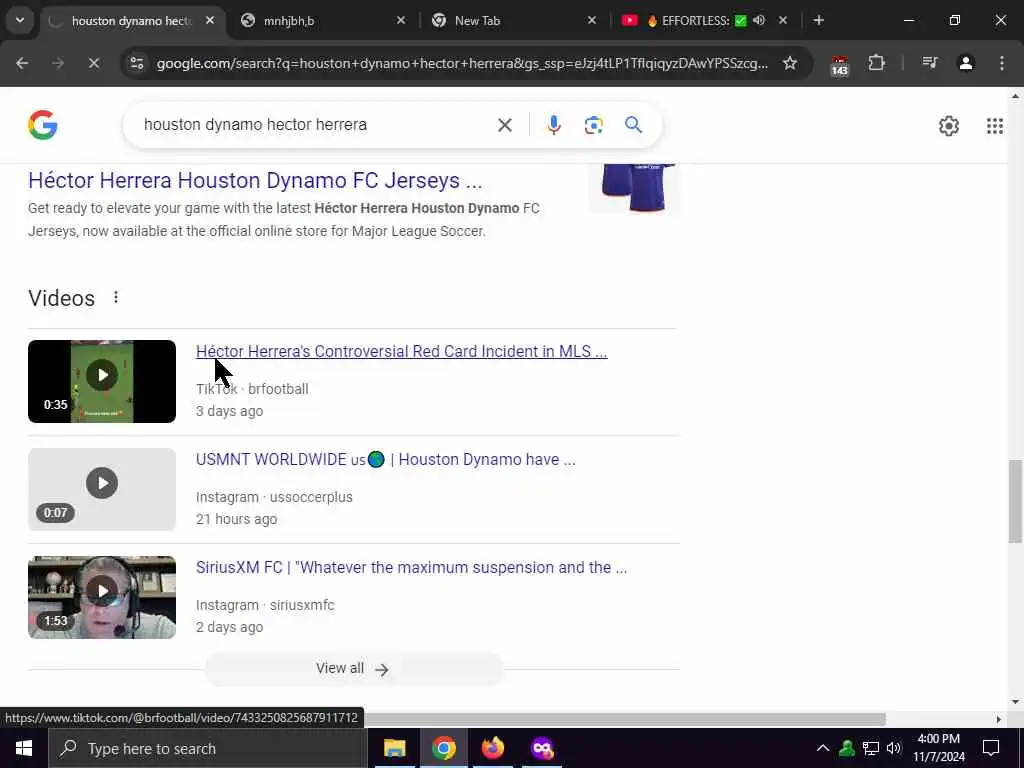The image size is (1024, 768).
Task: Open the extension with 143 badge
Action: [x=839, y=65]
